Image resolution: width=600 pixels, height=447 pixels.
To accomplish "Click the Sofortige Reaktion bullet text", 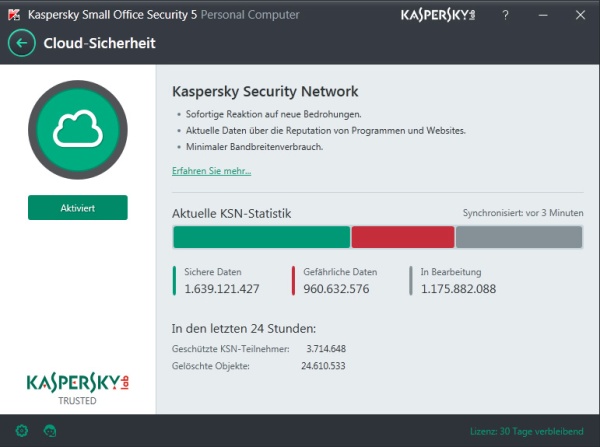I will (274, 114).
